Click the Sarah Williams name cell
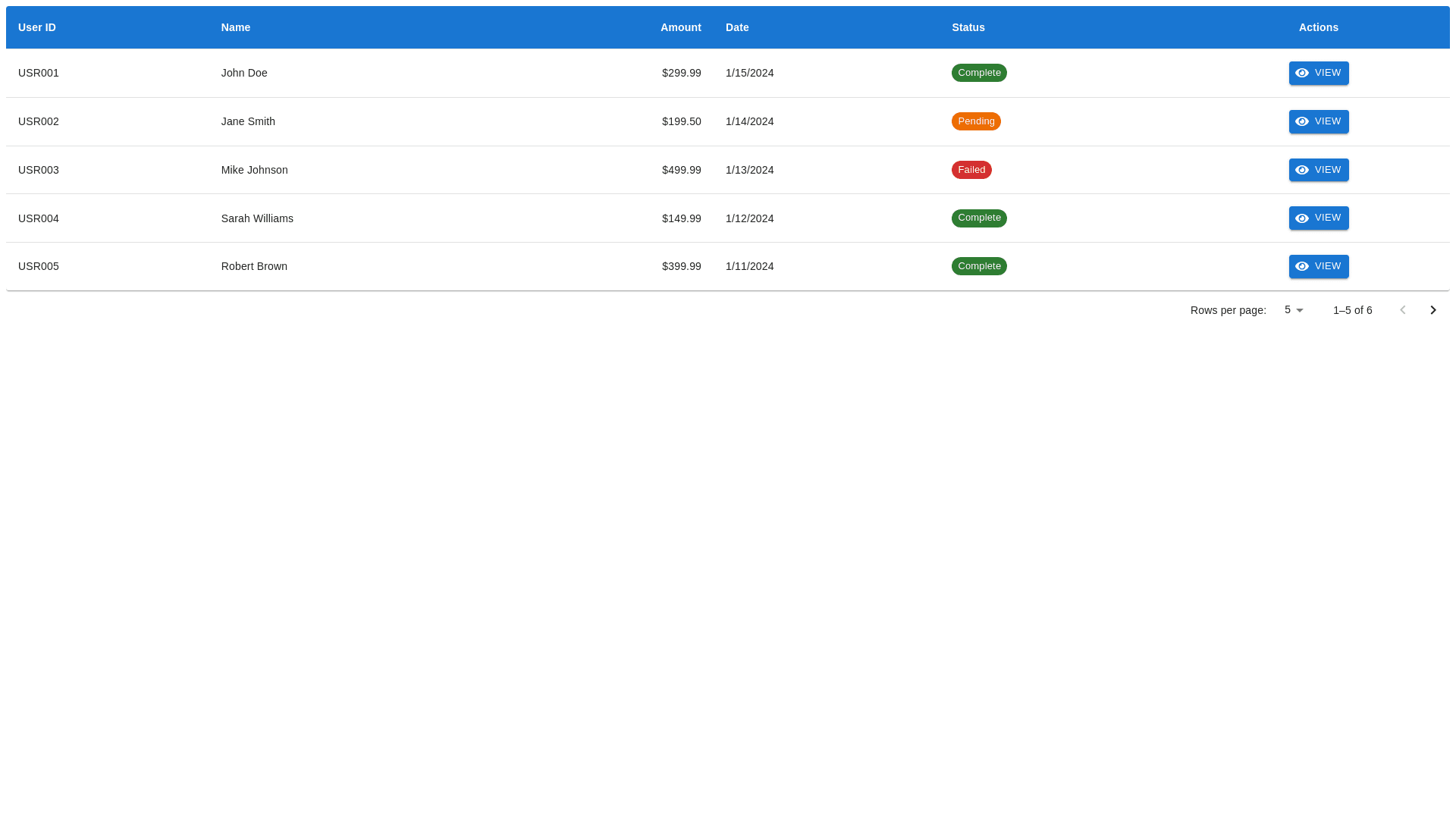The image size is (1456, 819). [x=257, y=218]
